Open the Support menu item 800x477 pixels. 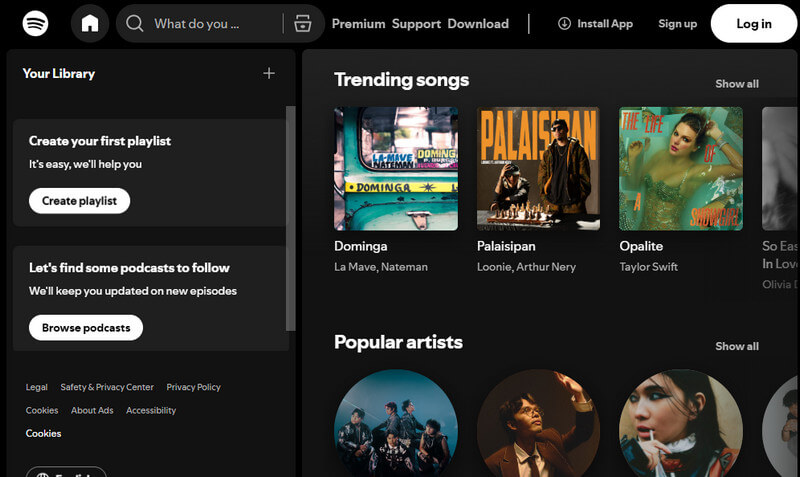click(x=416, y=24)
